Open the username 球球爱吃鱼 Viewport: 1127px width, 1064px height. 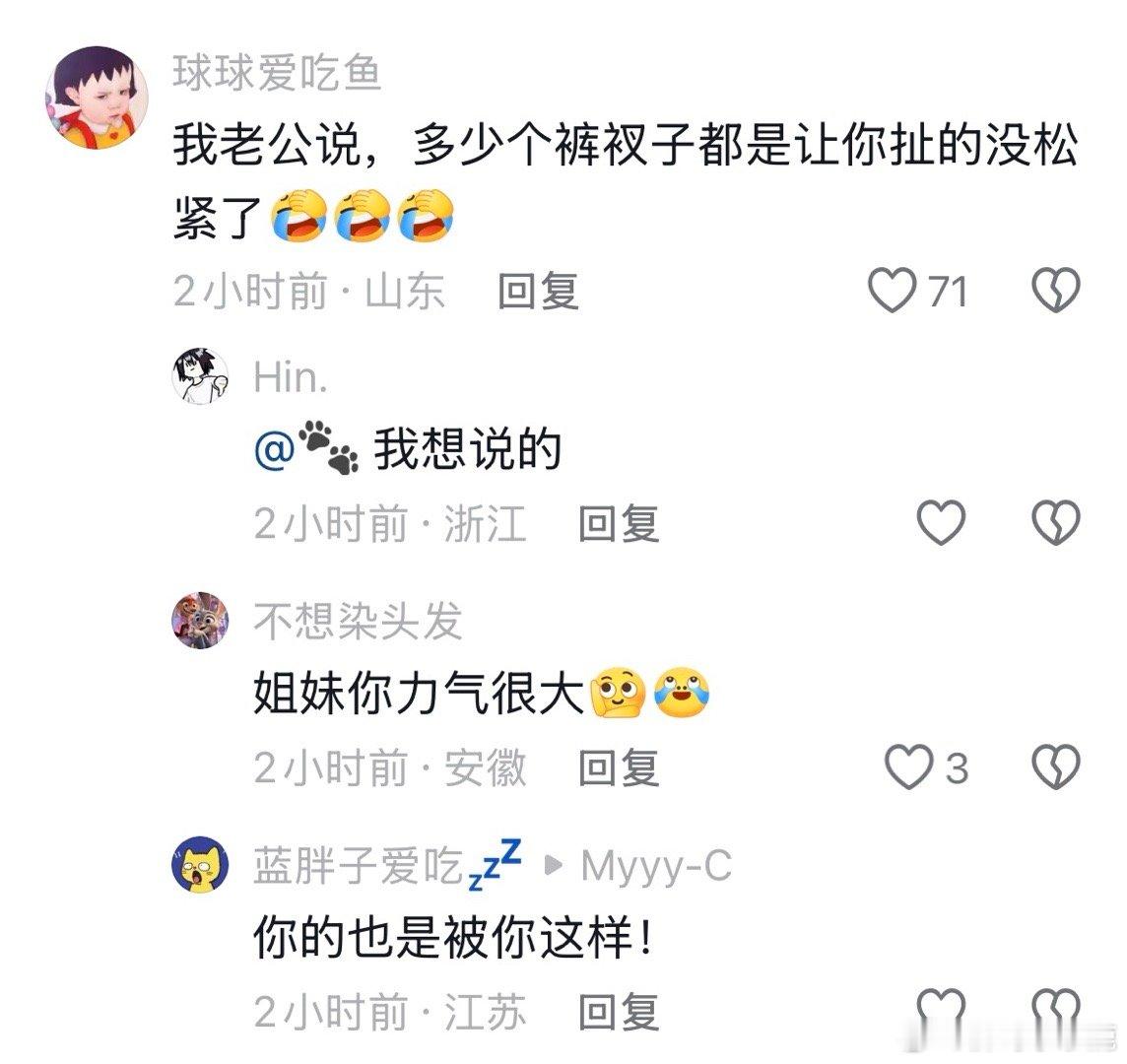pos(277,73)
